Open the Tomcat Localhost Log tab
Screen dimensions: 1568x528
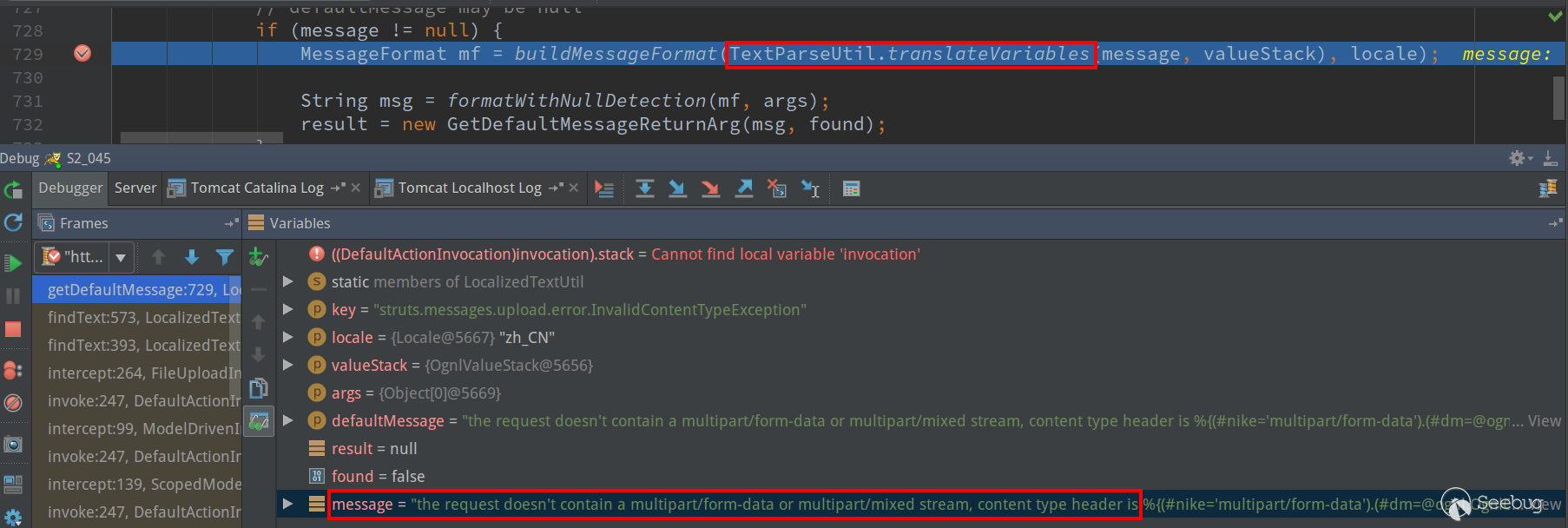(470, 188)
